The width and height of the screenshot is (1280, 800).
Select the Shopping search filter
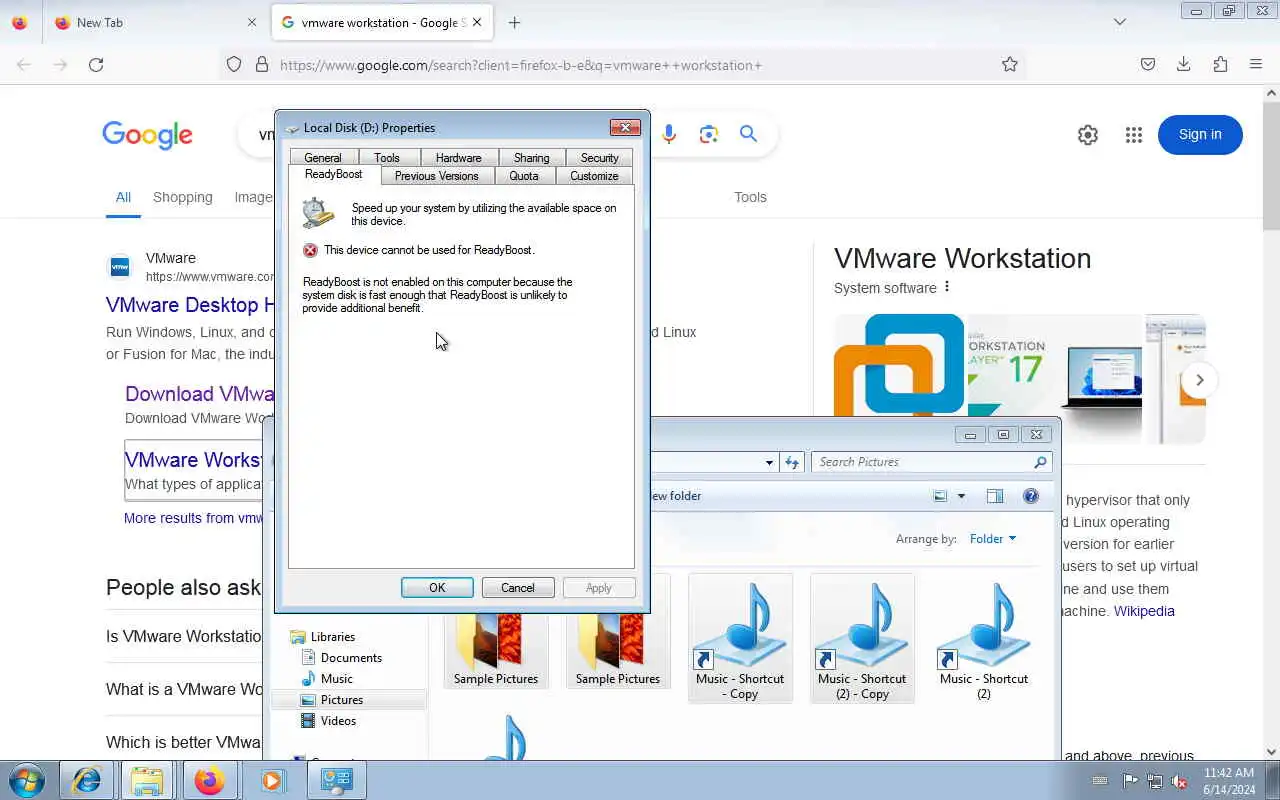[x=182, y=197]
